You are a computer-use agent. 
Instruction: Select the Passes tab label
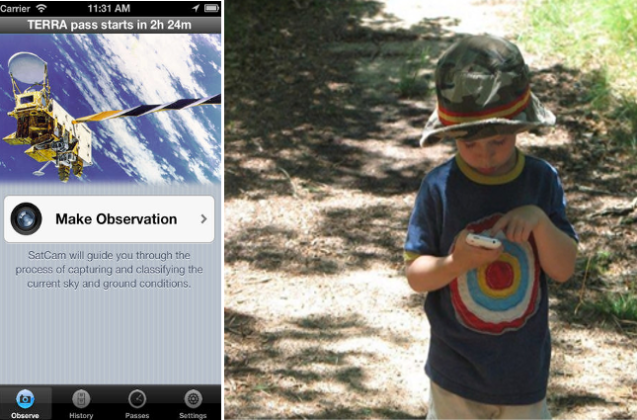tap(137, 416)
